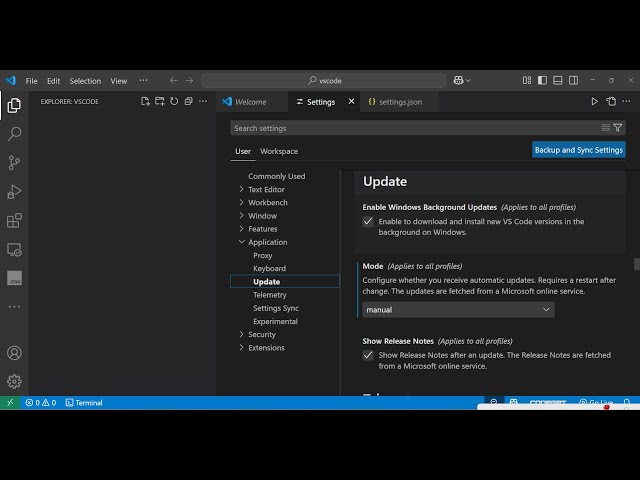Image resolution: width=640 pixels, height=480 pixels.
Task: Go back using the navigation arrow
Action: pos(173,80)
